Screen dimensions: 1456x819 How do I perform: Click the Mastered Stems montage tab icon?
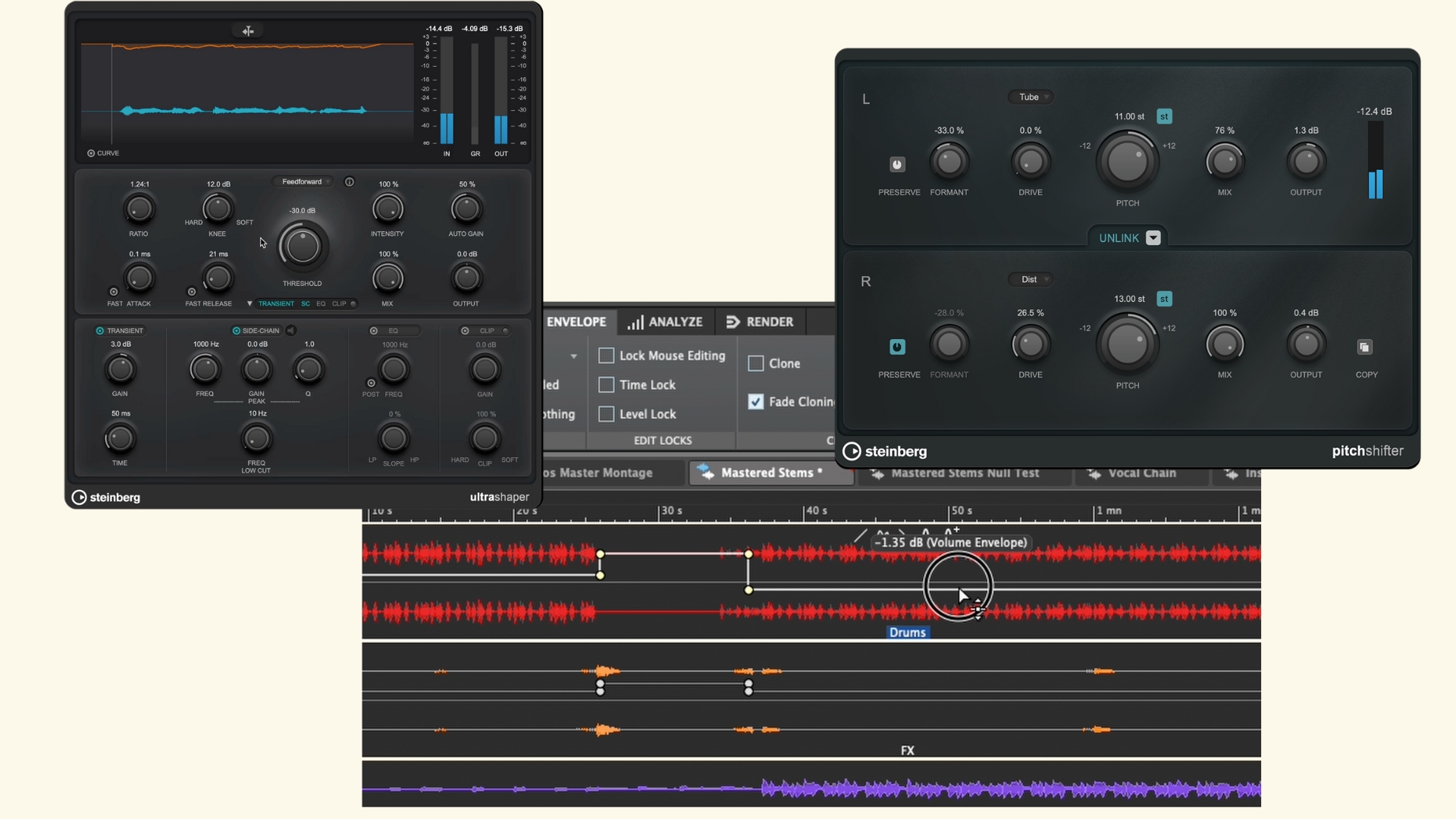706,472
